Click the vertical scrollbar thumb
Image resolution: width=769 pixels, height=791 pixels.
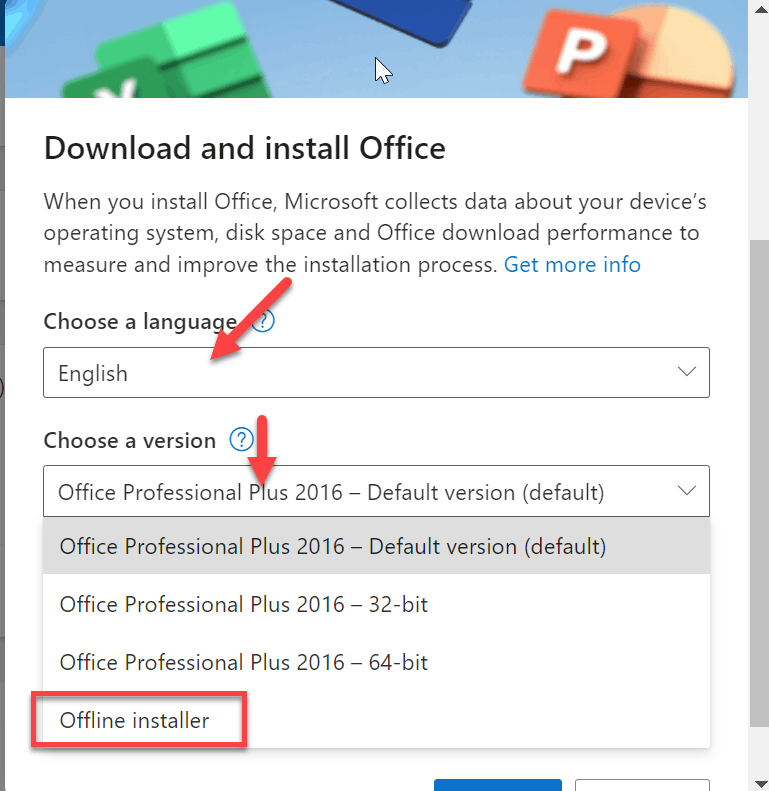pos(759,483)
